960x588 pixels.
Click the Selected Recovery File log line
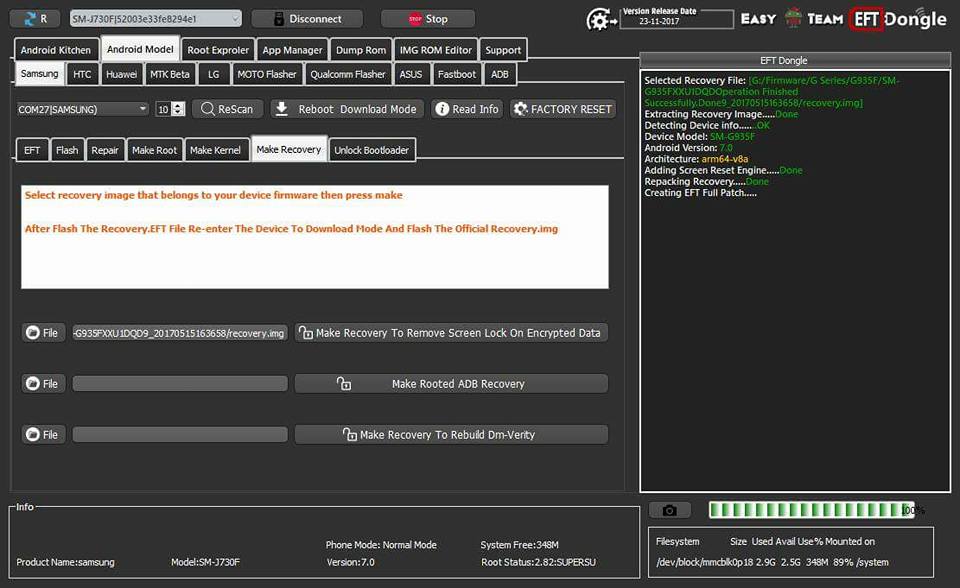(772, 91)
